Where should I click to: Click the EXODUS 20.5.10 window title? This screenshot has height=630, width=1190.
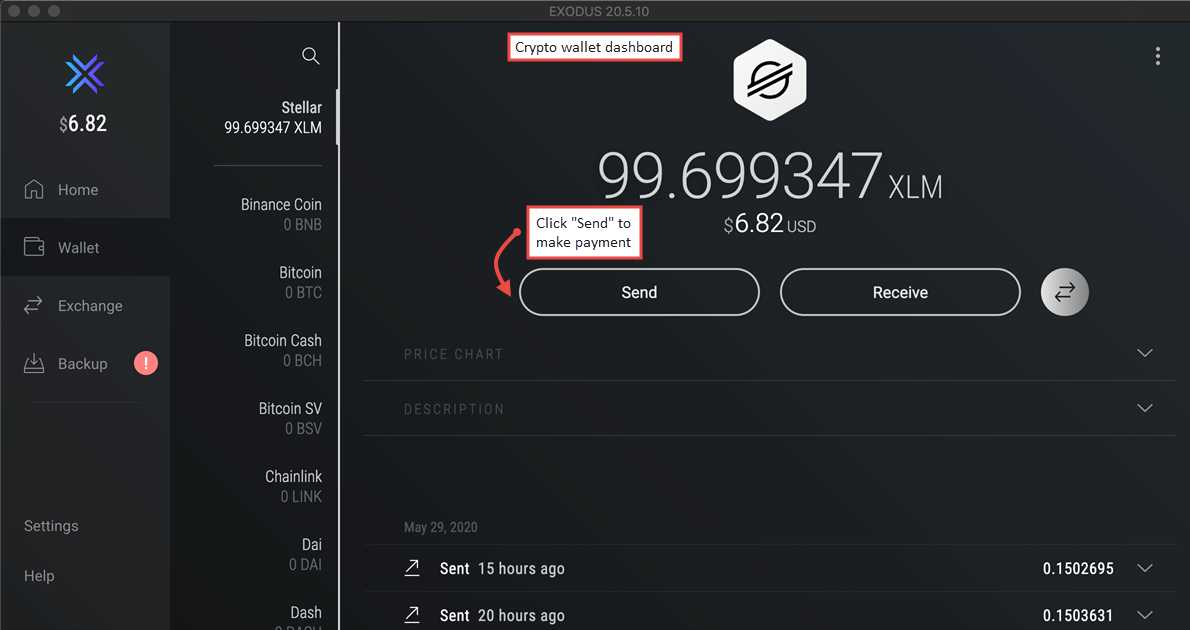(x=599, y=11)
